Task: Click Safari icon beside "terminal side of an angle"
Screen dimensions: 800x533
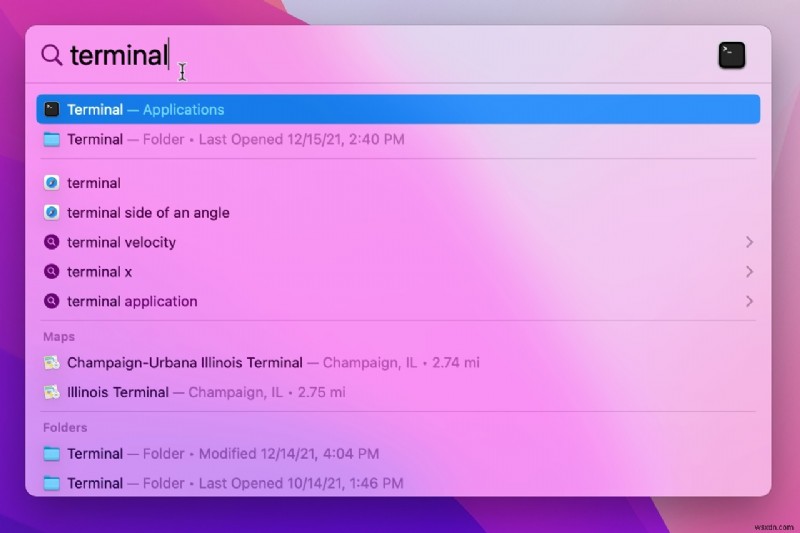Action: point(52,212)
